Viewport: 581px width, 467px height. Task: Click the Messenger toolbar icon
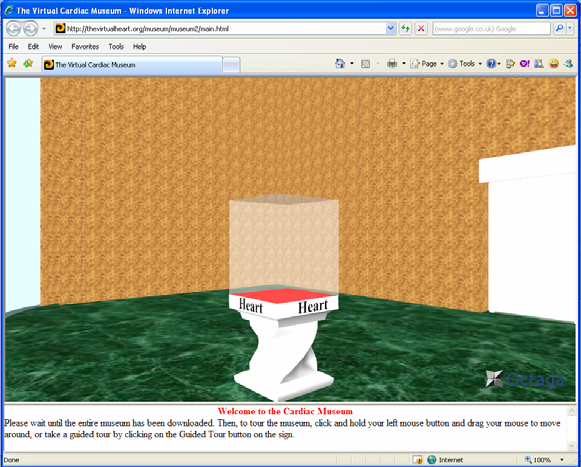click(568, 64)
